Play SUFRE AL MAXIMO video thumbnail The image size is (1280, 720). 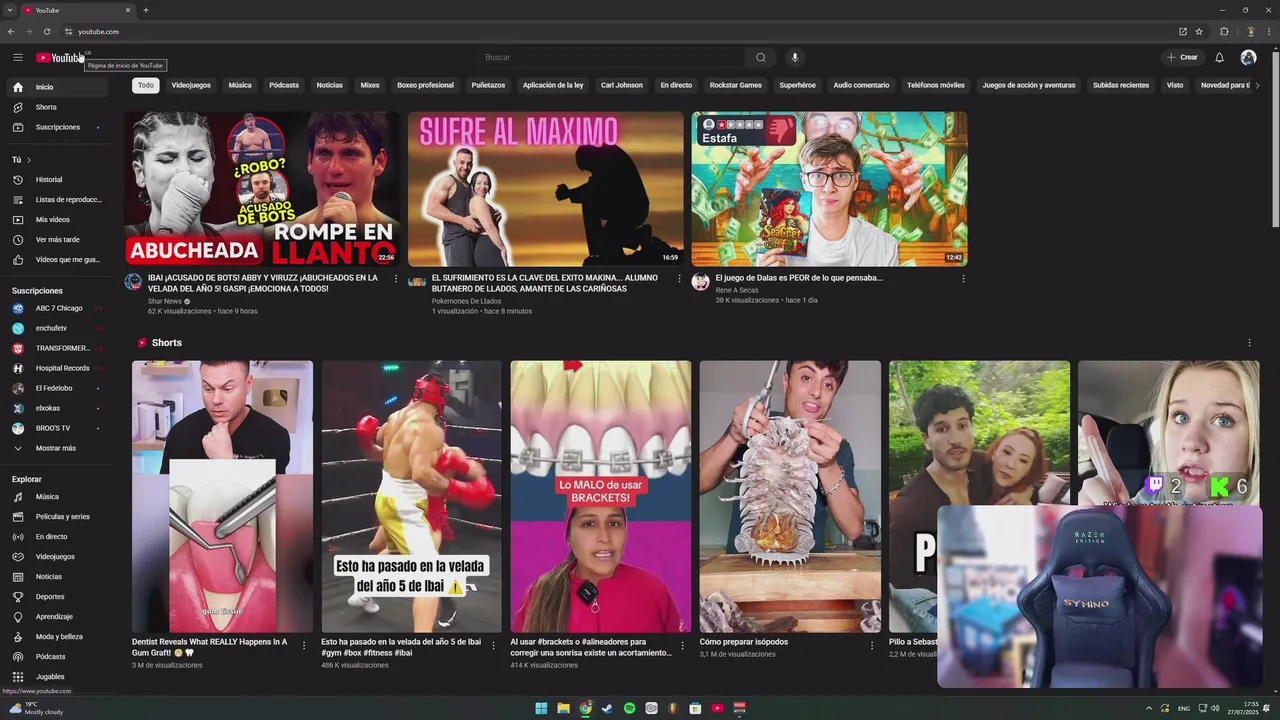tap(545, 189)
